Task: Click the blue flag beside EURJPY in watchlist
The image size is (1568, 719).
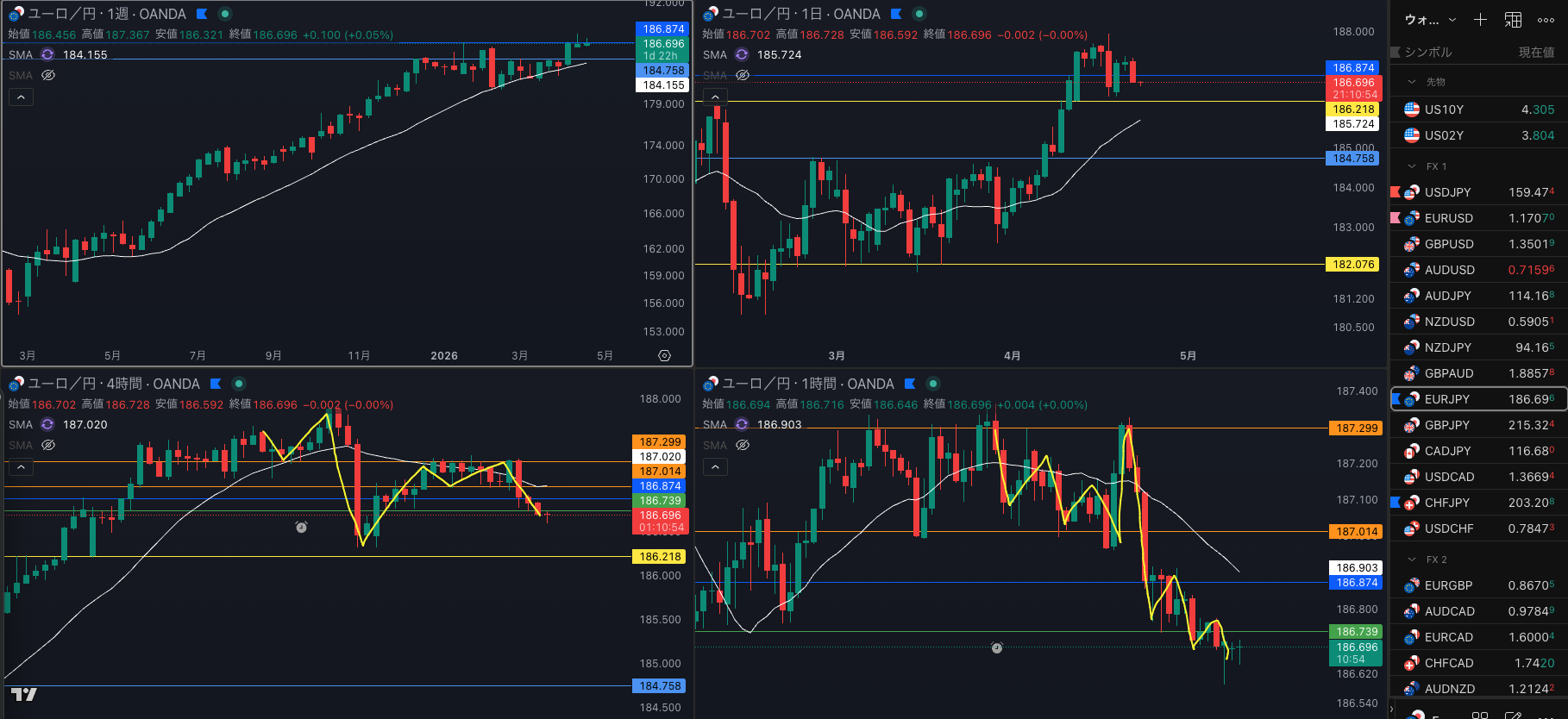Action: pos(1396,399)
